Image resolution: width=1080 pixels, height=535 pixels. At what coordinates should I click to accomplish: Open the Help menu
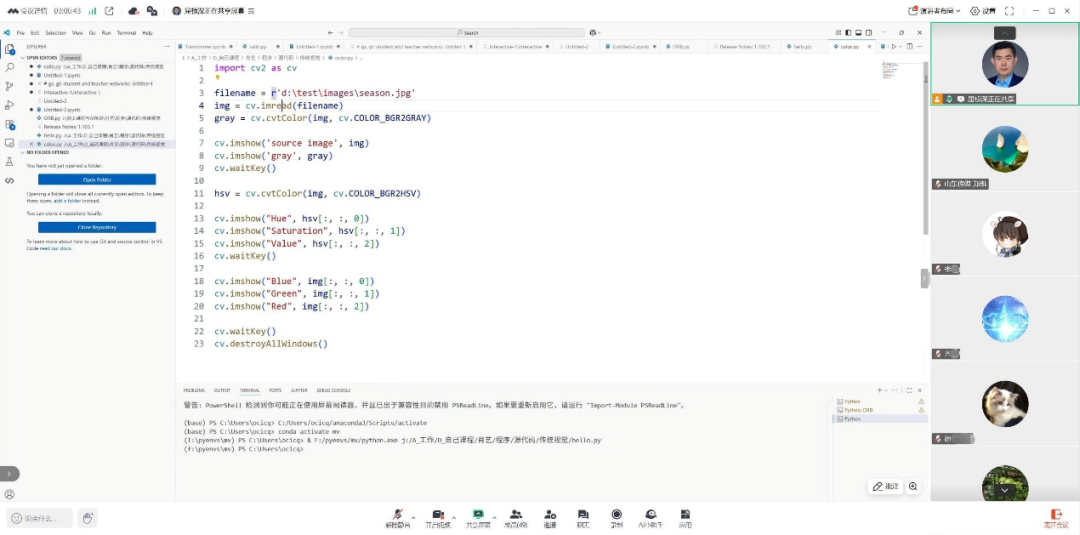pyautogui.click(x=147, y=32)
